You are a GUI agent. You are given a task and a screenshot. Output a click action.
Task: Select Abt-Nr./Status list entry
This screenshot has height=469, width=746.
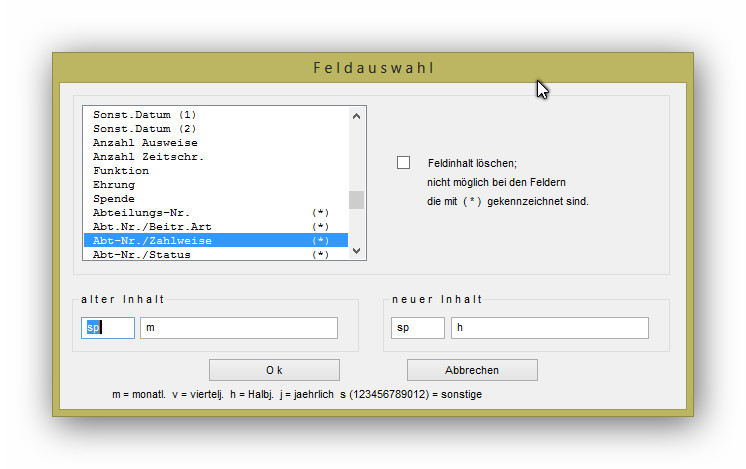(141, 254)
